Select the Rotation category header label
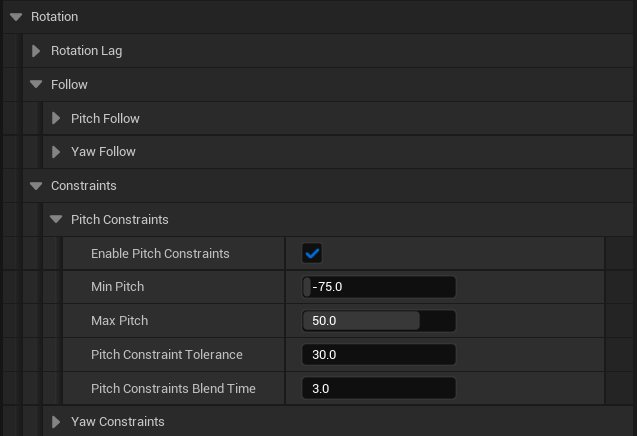The image size is (637, 436). [54, 17]
